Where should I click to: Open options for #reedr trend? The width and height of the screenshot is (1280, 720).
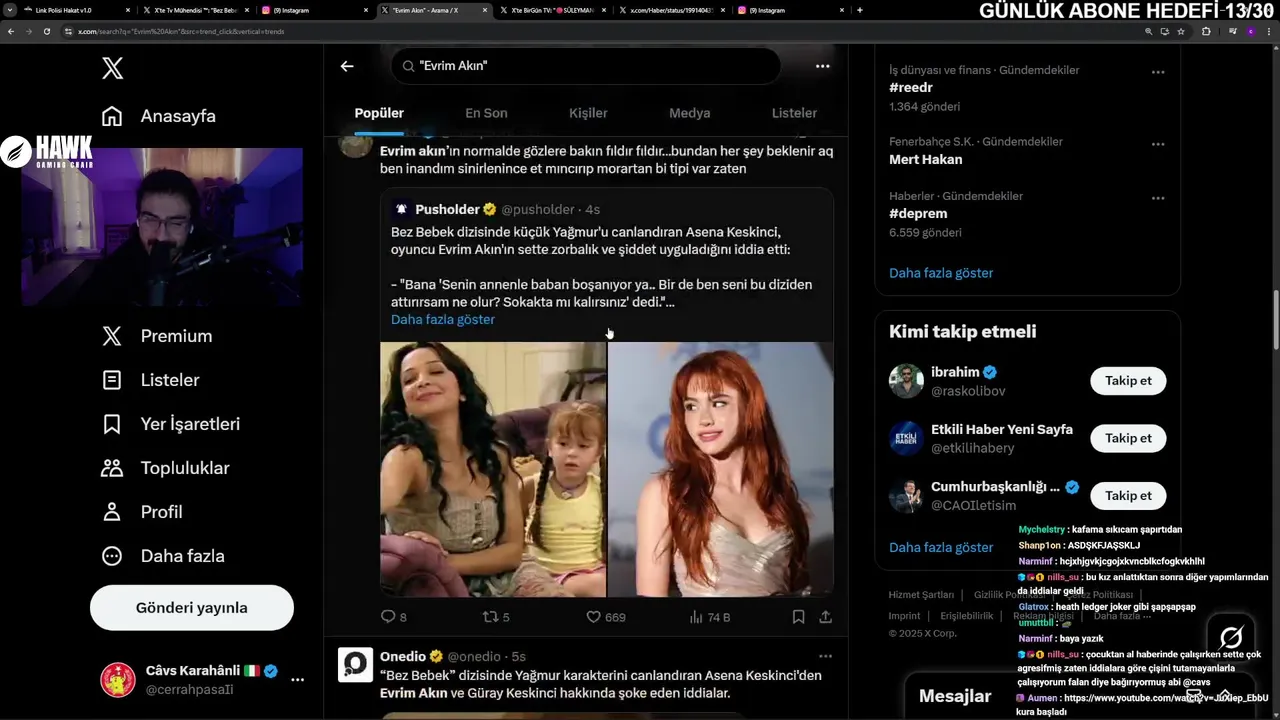point(1158,72)
